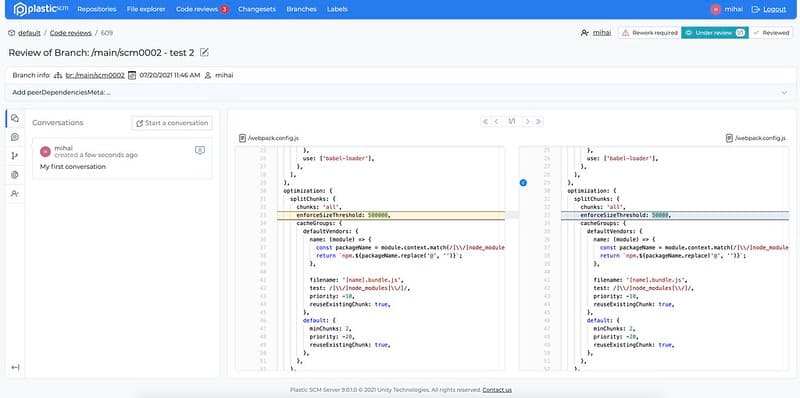Click the highlighted enforceSizeThreshold line in right pane
Viewport: 800px width, 398px height.
pyautogui.click(x=674, y=215)
